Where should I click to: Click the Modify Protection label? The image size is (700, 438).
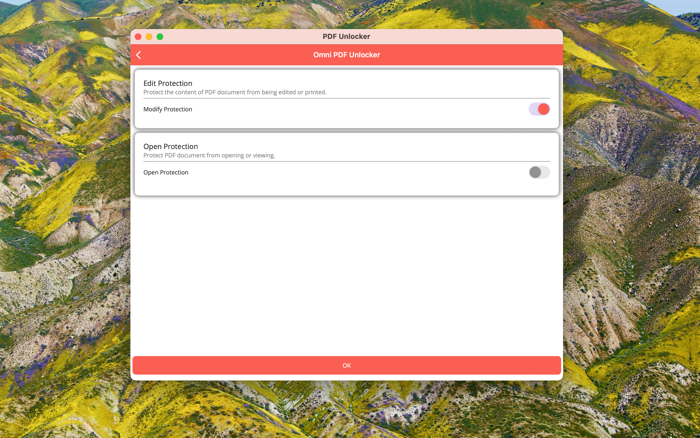tap(168, 109)
